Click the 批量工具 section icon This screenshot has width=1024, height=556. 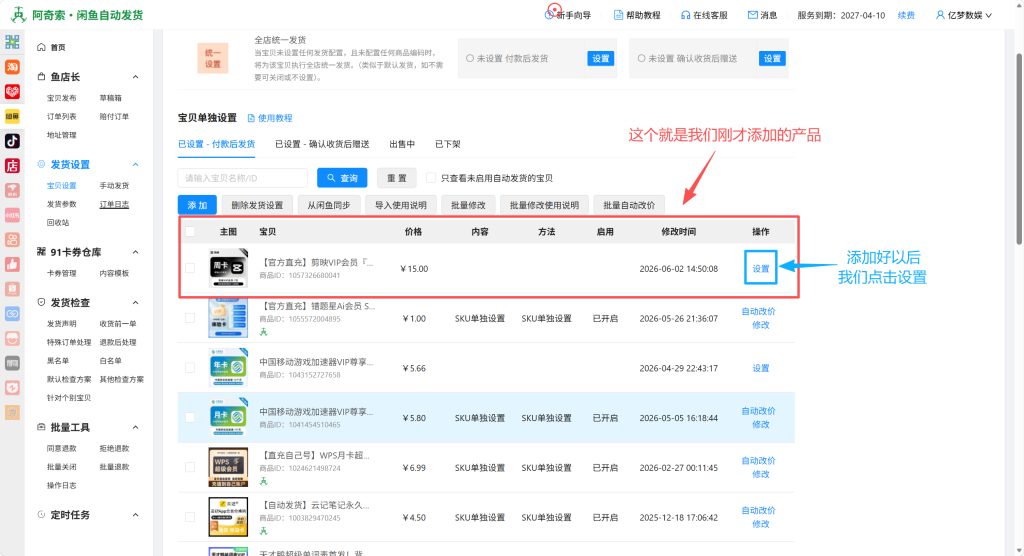point(41,427)
